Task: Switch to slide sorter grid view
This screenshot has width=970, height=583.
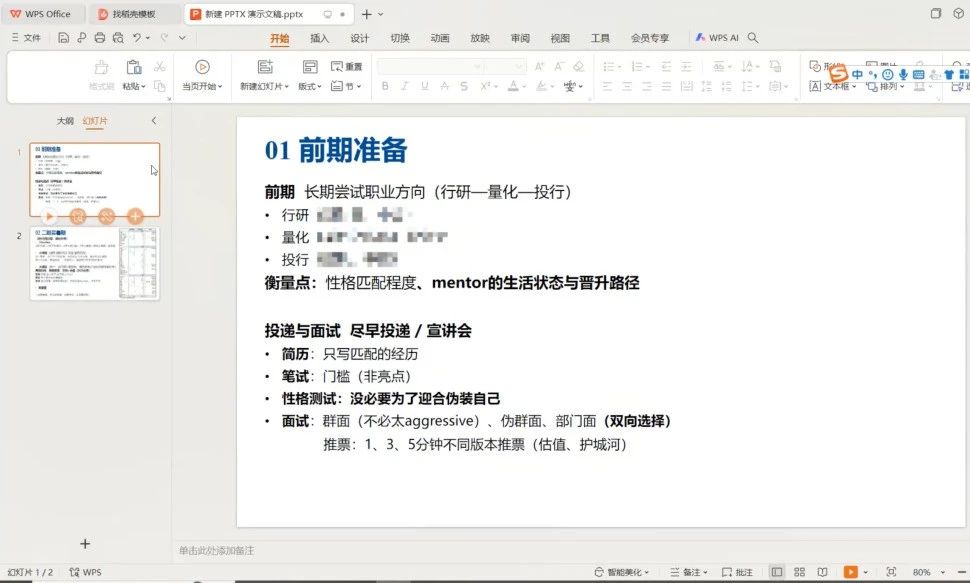Action: [799, 572]
